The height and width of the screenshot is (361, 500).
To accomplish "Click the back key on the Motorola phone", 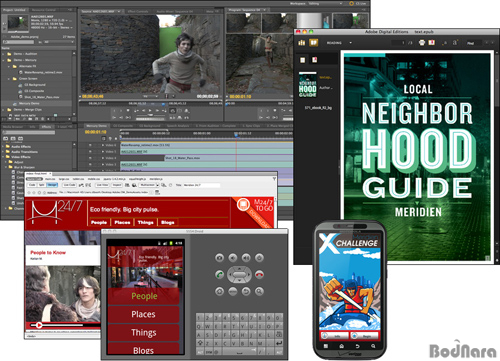I will pyautogui.click(x=357, y=346).
